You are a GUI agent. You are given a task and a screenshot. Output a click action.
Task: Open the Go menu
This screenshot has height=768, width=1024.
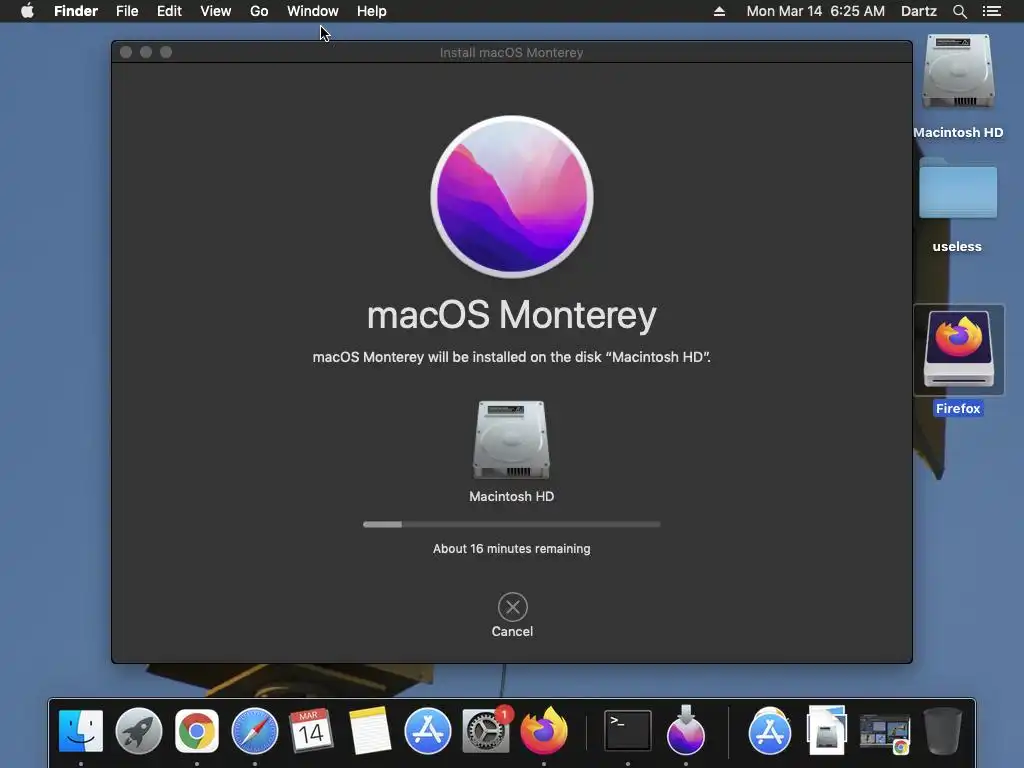[259, 11]
